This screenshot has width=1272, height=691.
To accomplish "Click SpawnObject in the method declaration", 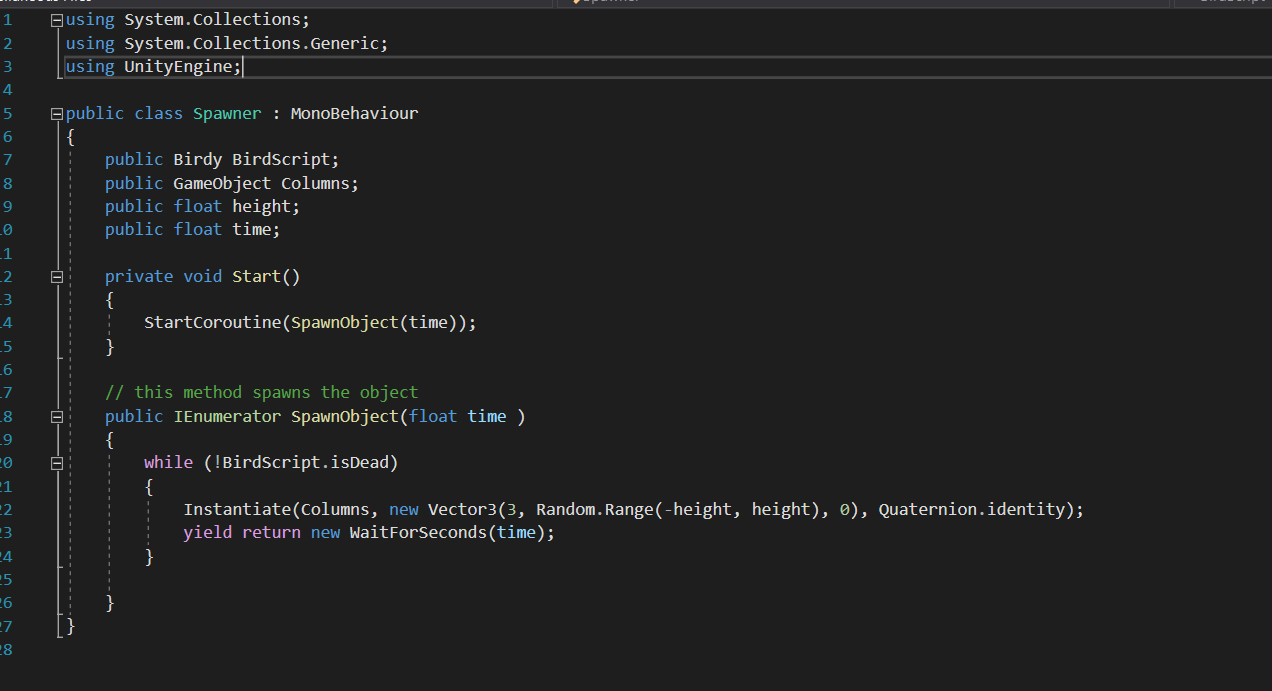I will tap(344, 416).
